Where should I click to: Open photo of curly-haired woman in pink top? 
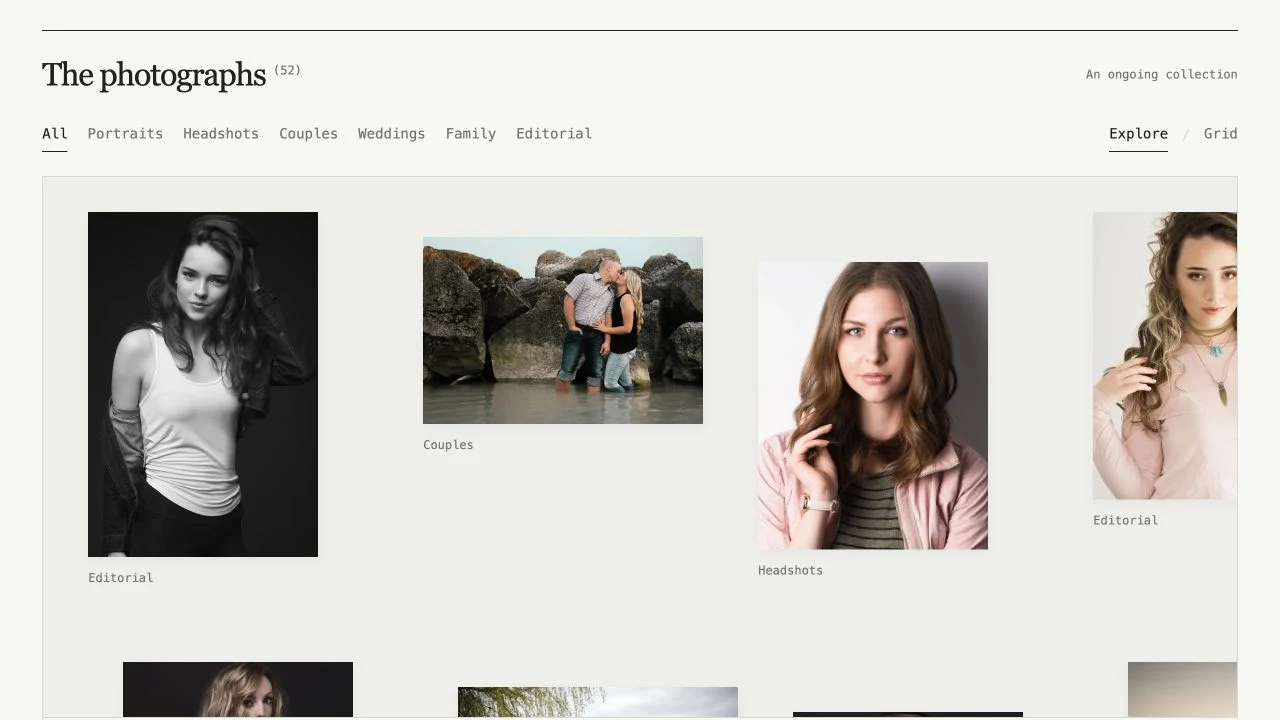[x=1165, y=355]
